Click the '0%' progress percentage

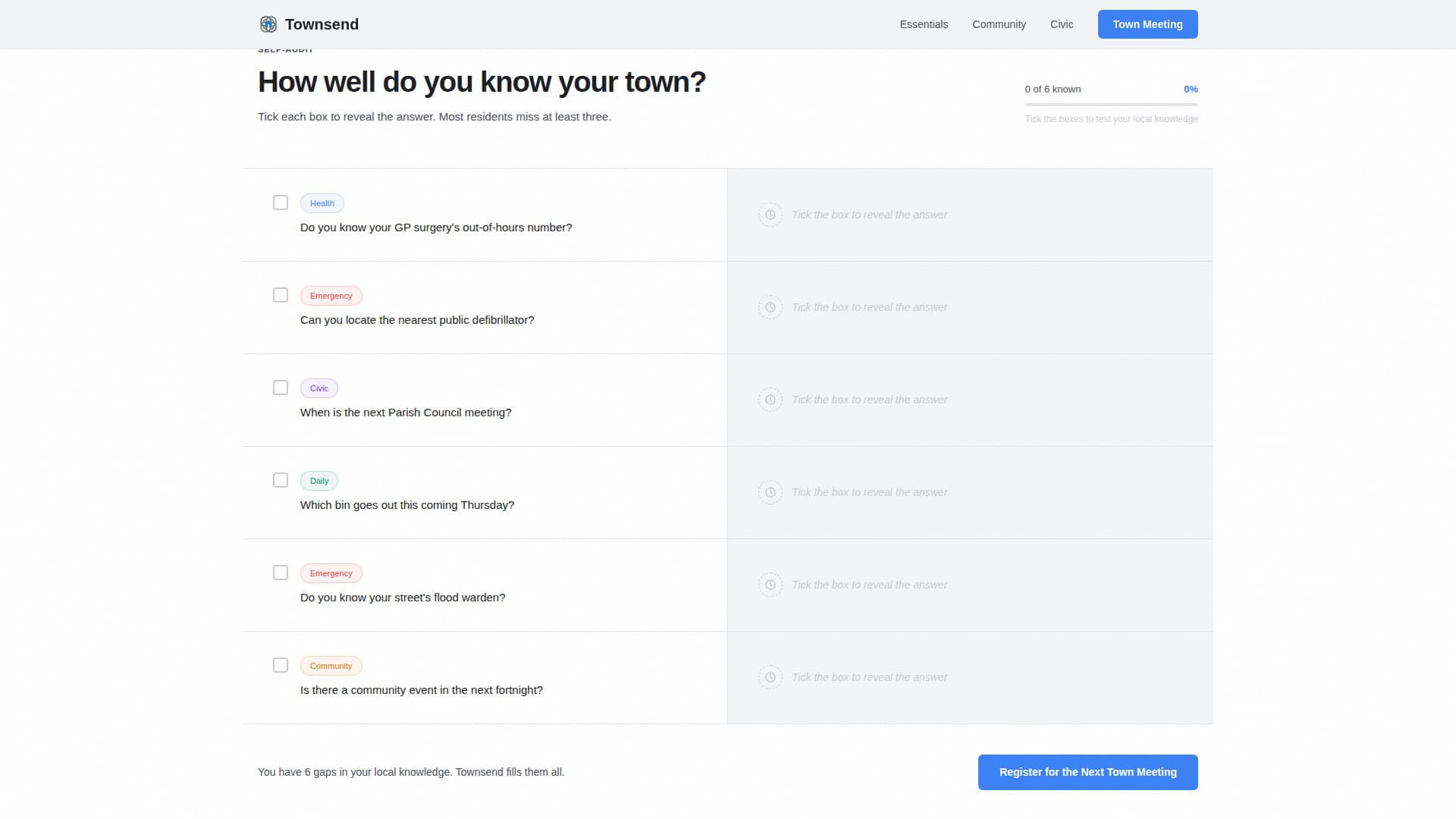click(1191, 89)
